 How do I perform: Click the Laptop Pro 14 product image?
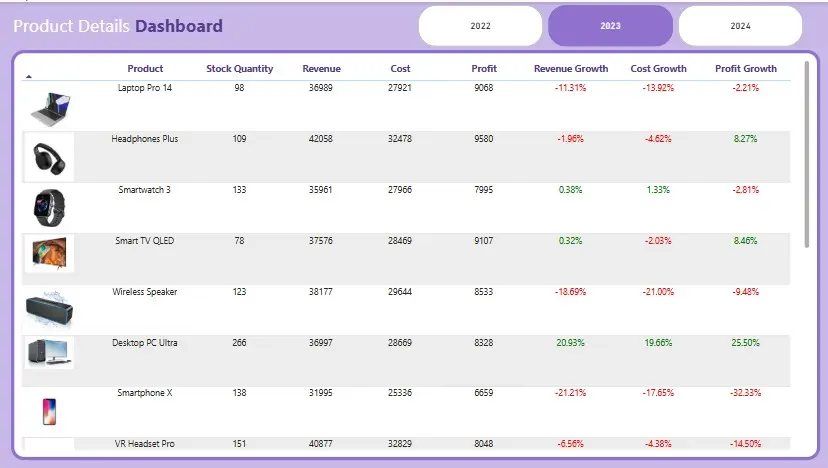(49, 106)
